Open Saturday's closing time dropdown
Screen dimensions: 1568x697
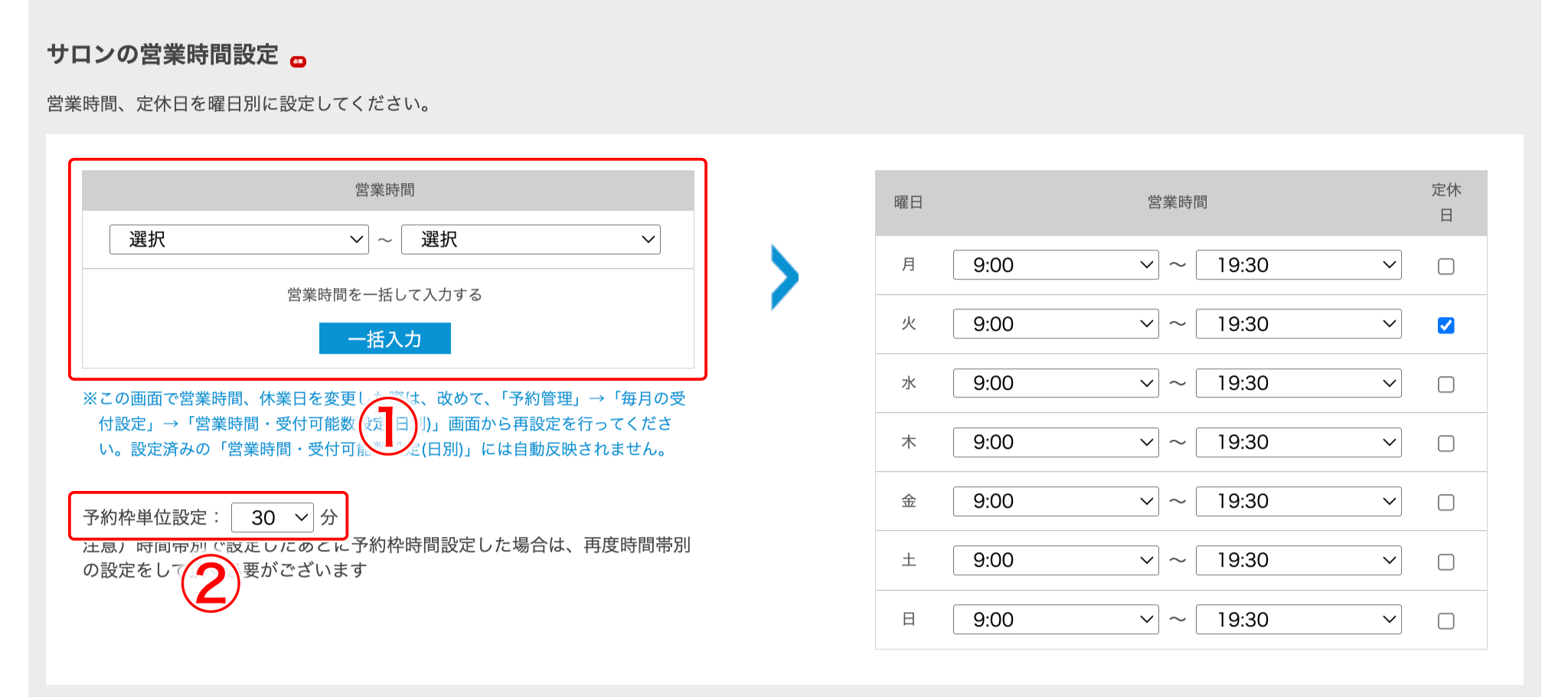point(1298,561)
